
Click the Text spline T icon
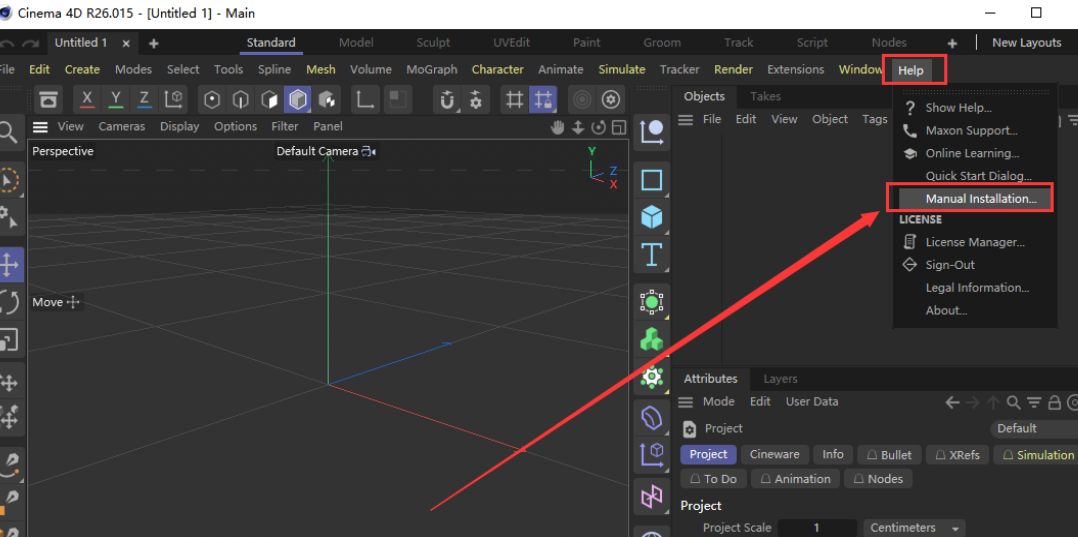[x=651, y=254]
